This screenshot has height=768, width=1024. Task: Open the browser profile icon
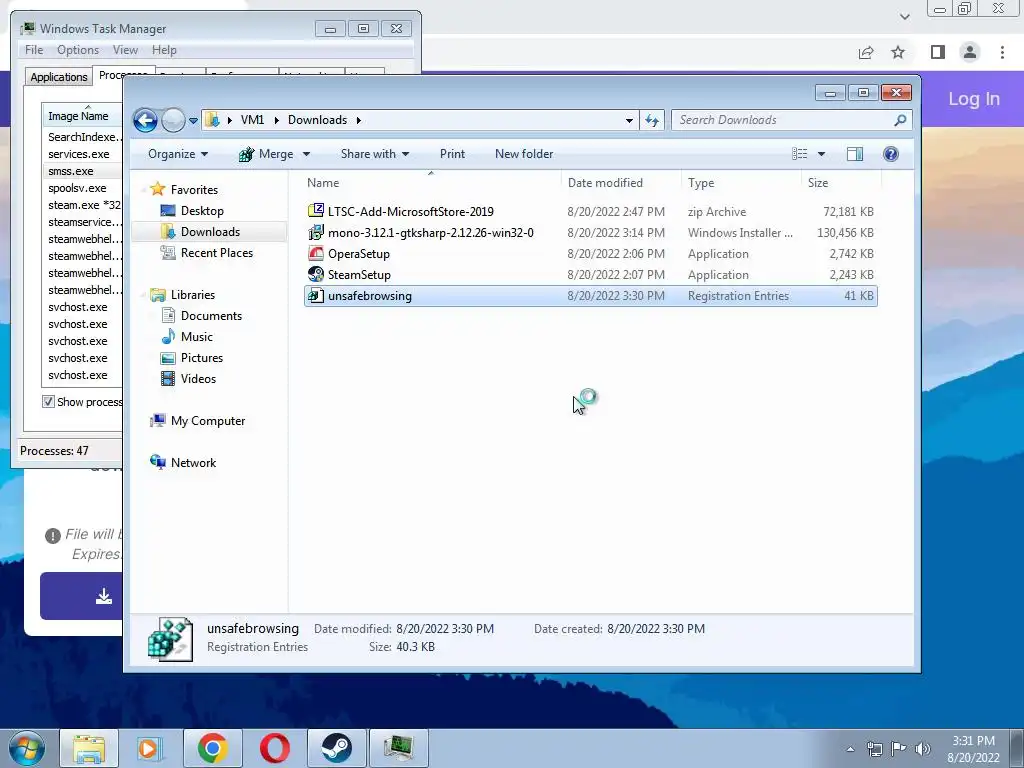970,52
